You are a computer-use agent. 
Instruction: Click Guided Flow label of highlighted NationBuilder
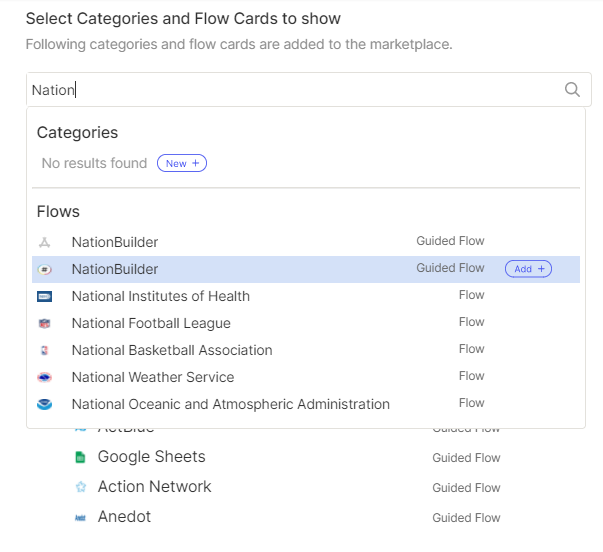point(450,268)
